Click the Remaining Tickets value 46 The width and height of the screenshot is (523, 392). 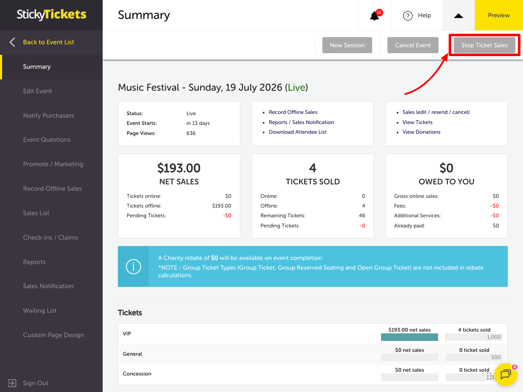click(362, 216)
